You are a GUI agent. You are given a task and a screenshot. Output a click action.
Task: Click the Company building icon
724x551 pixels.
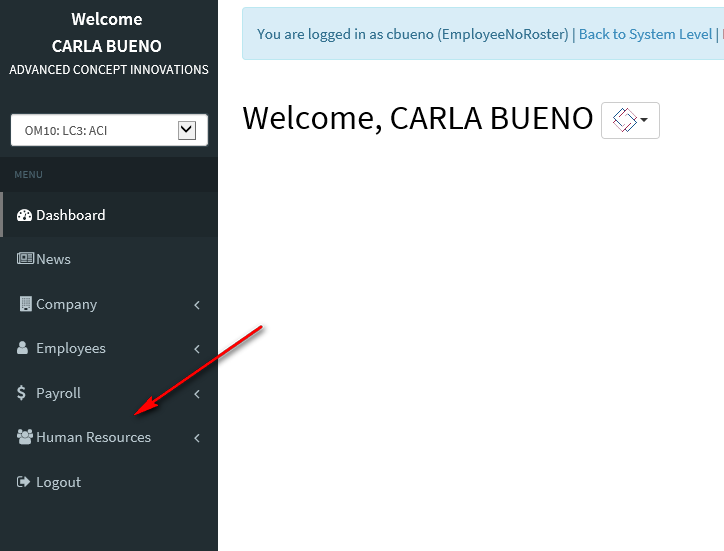point(25,304)
